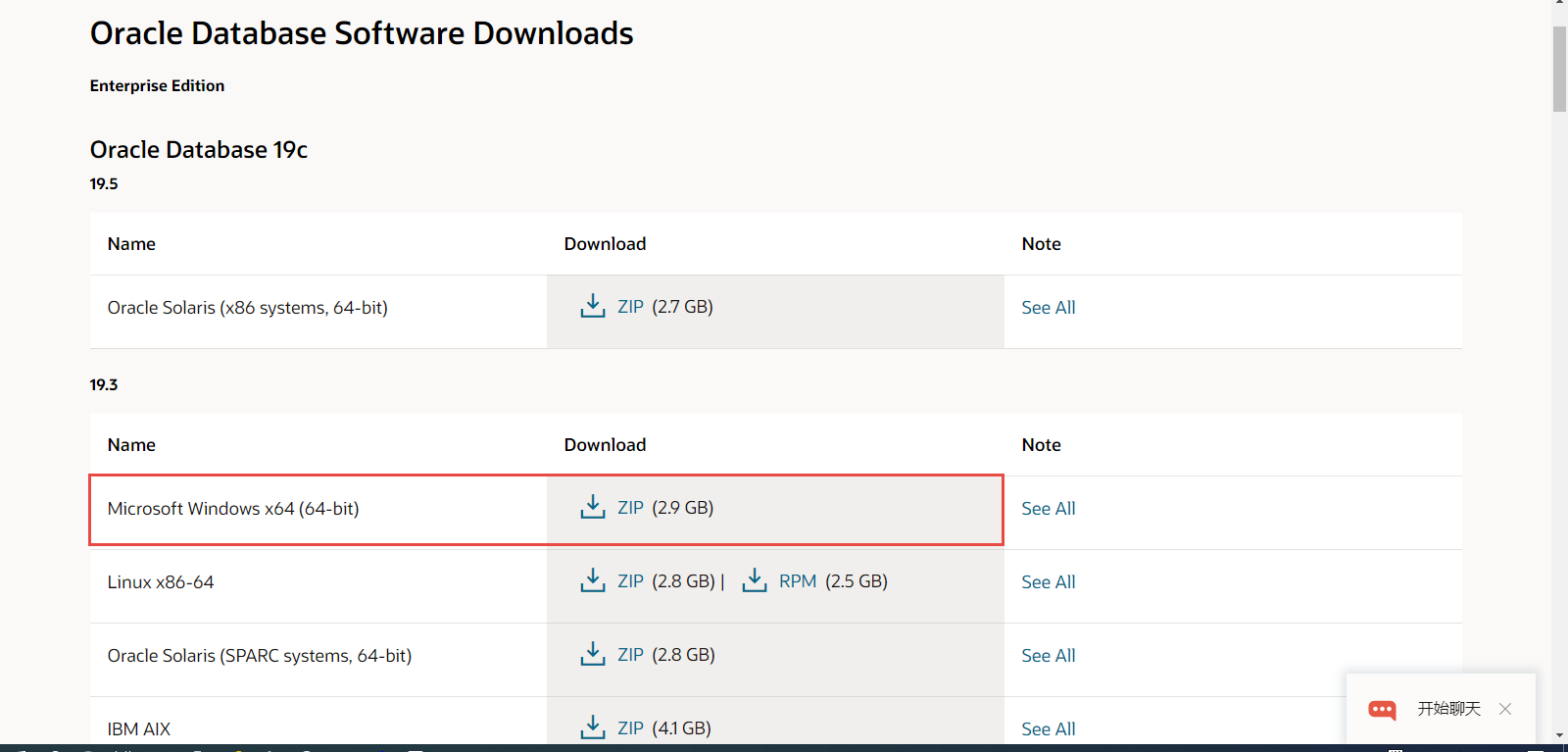Screen dimensions: 1568x752
Task: Click the scrollbar down arrow
Action: (x=1559, y=735)
